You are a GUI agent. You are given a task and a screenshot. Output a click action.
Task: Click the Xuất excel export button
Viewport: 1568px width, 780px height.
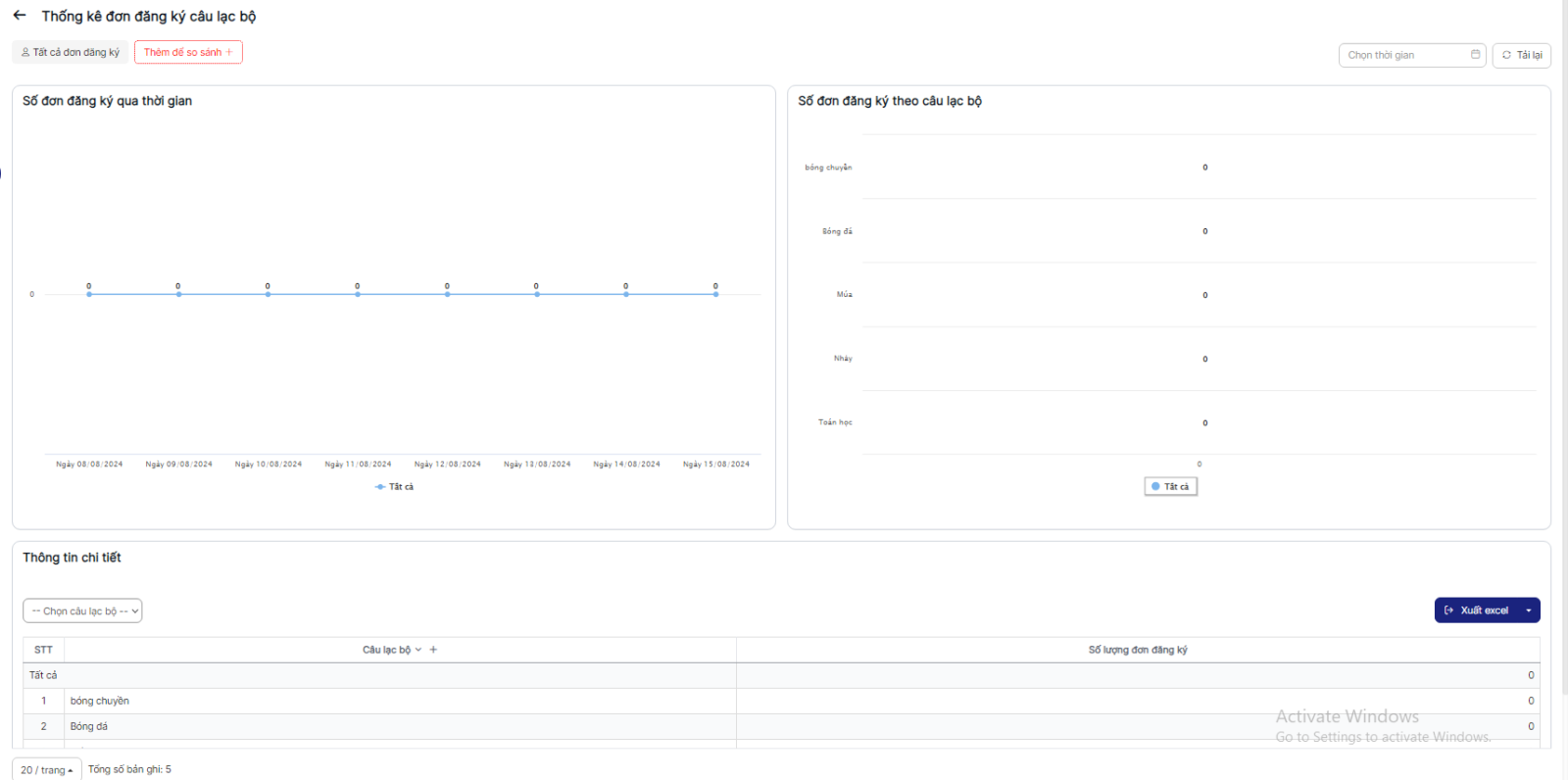[1477, 610]
